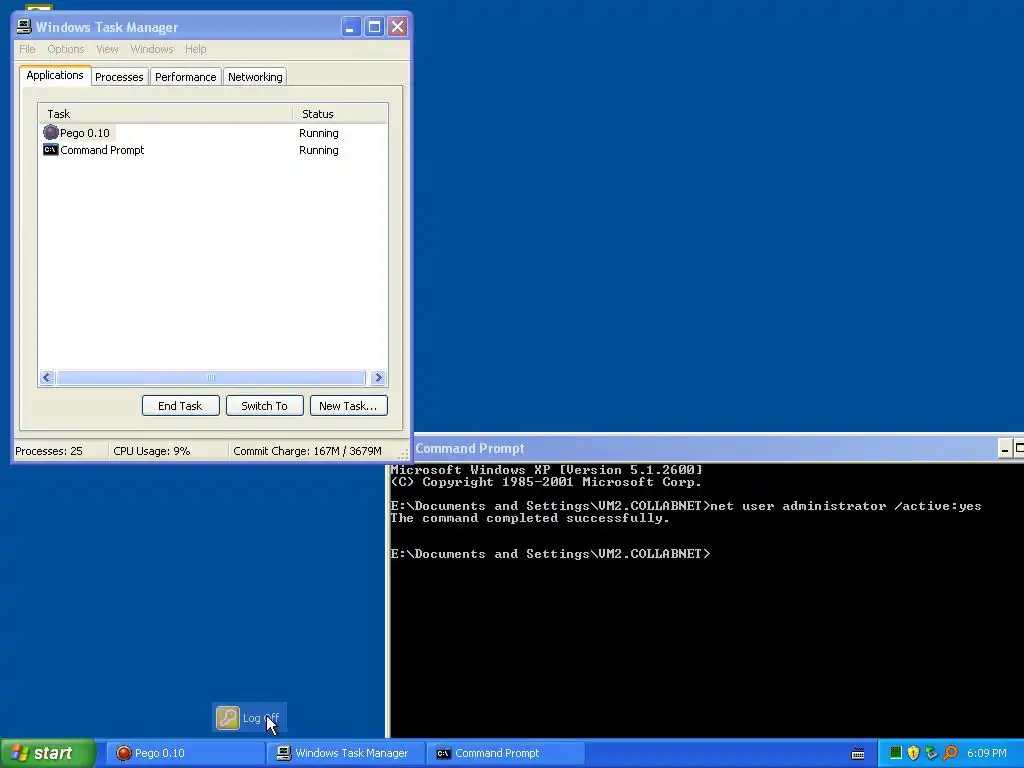Click the green CPU meter tray icon
The height and width of the screenshot is (768, 1024).
pos(895,753)
